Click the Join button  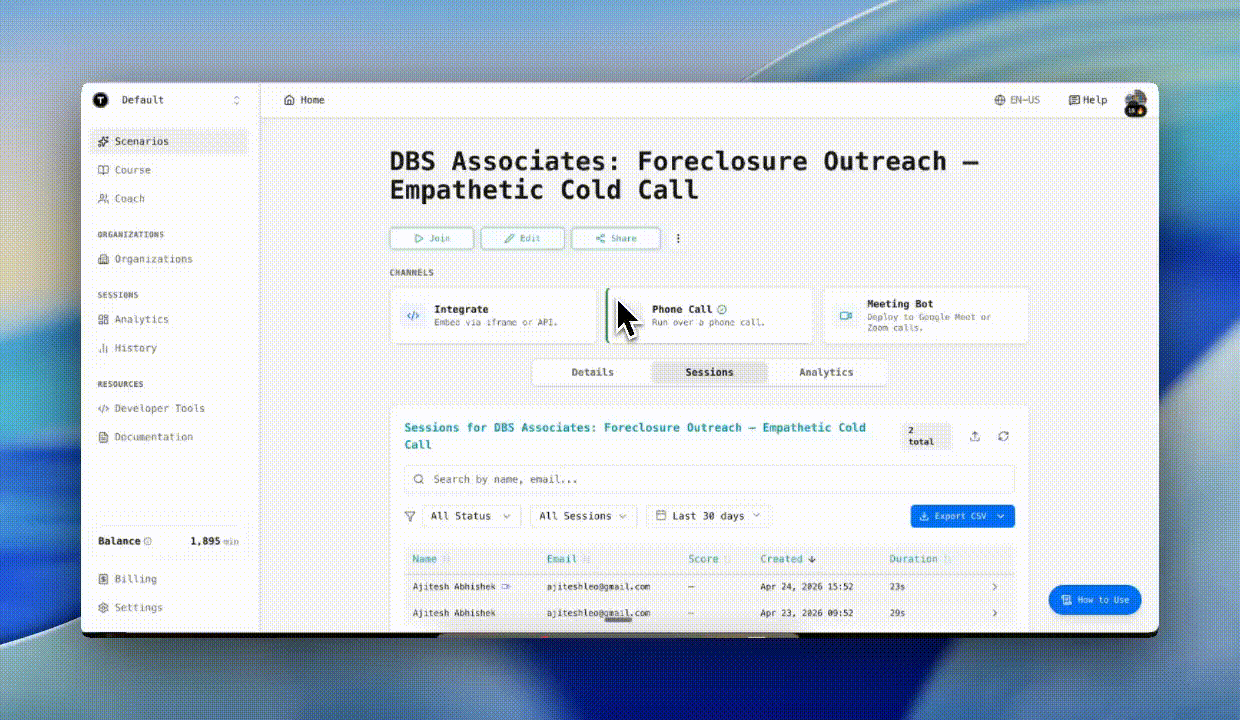433,238
